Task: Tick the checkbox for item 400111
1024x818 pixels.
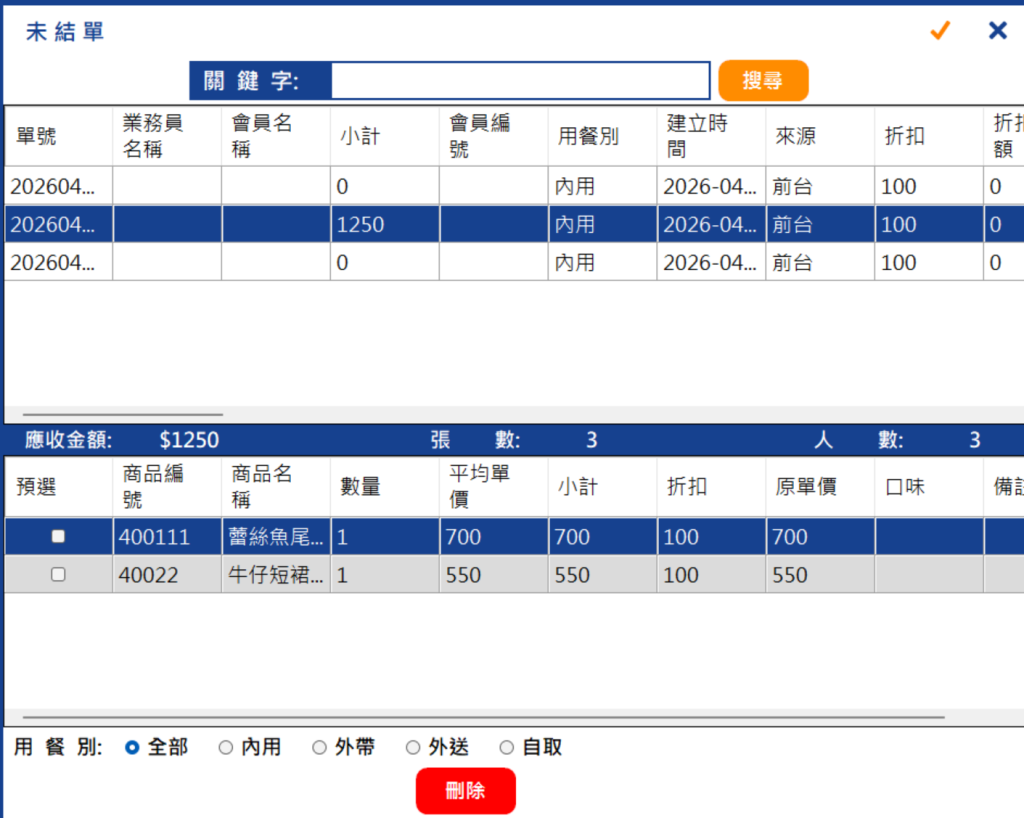Action: [58, 536]
